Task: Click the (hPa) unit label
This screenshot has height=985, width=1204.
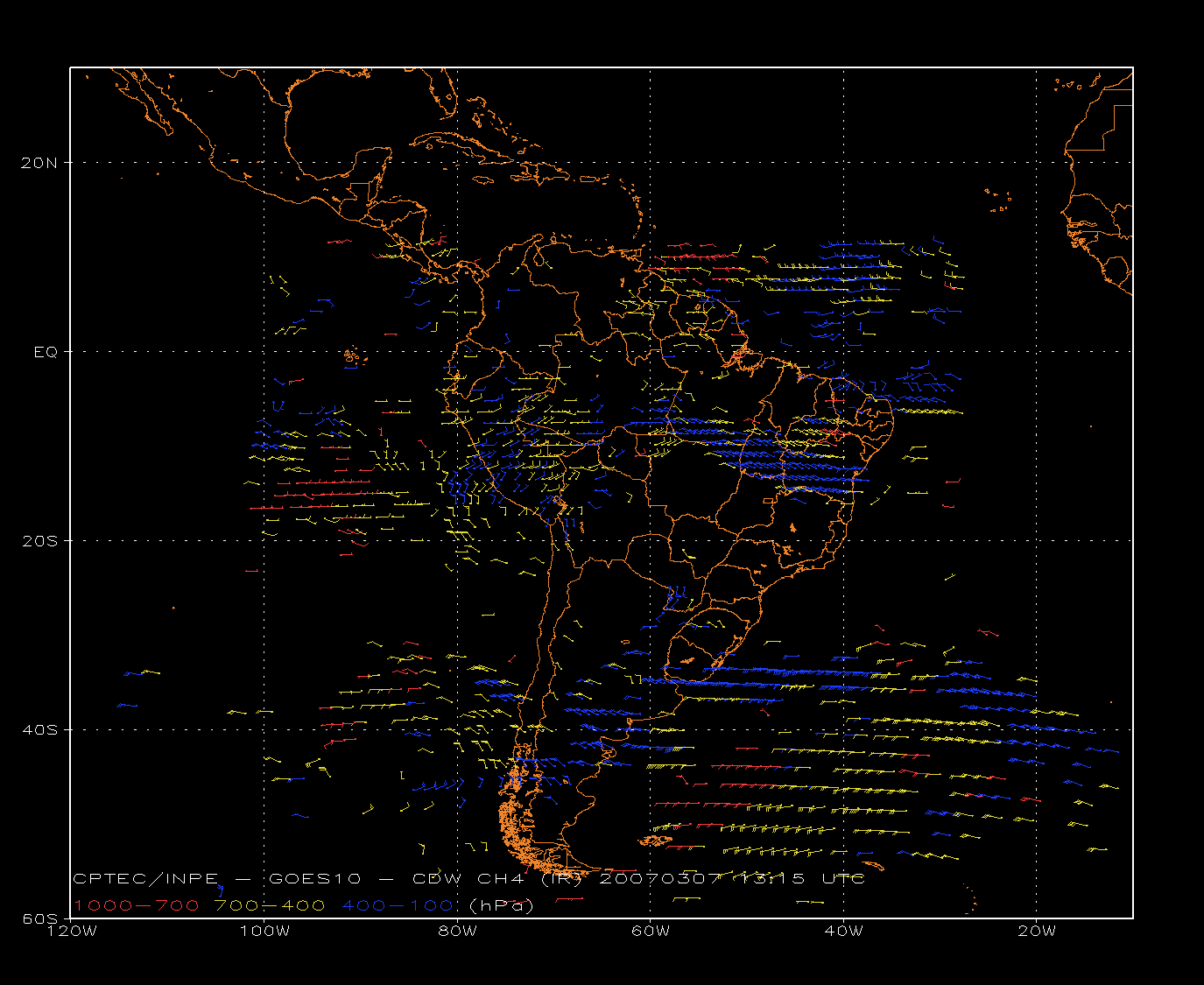Action: coord(502,905)
